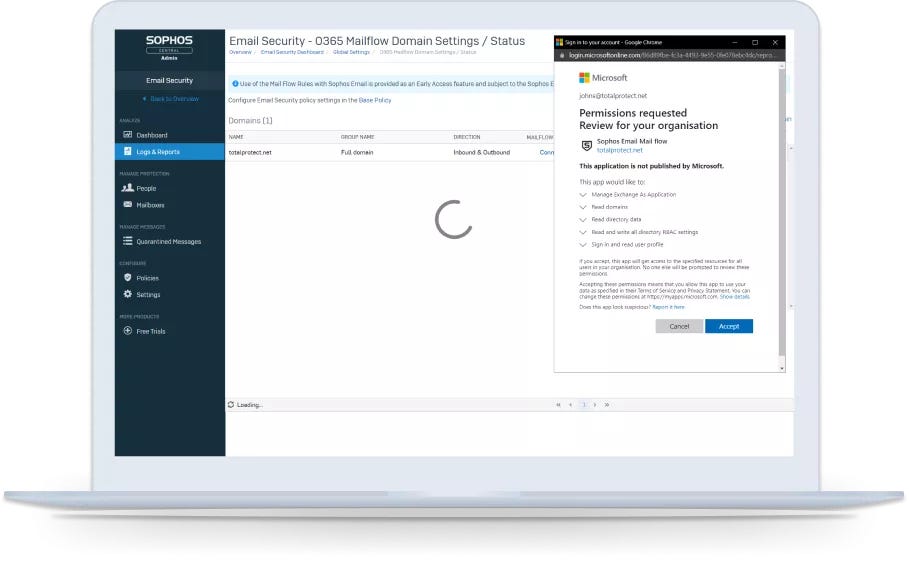Expand Manage Exchange As Application permission
Screen dimensions: 909x561
click(x=583, y=195)
